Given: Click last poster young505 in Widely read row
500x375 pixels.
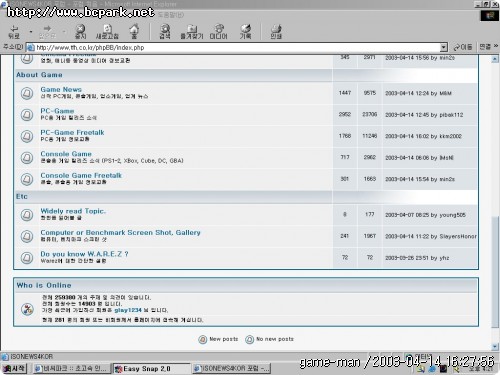Looking at the screenshot, I should 452,215.
